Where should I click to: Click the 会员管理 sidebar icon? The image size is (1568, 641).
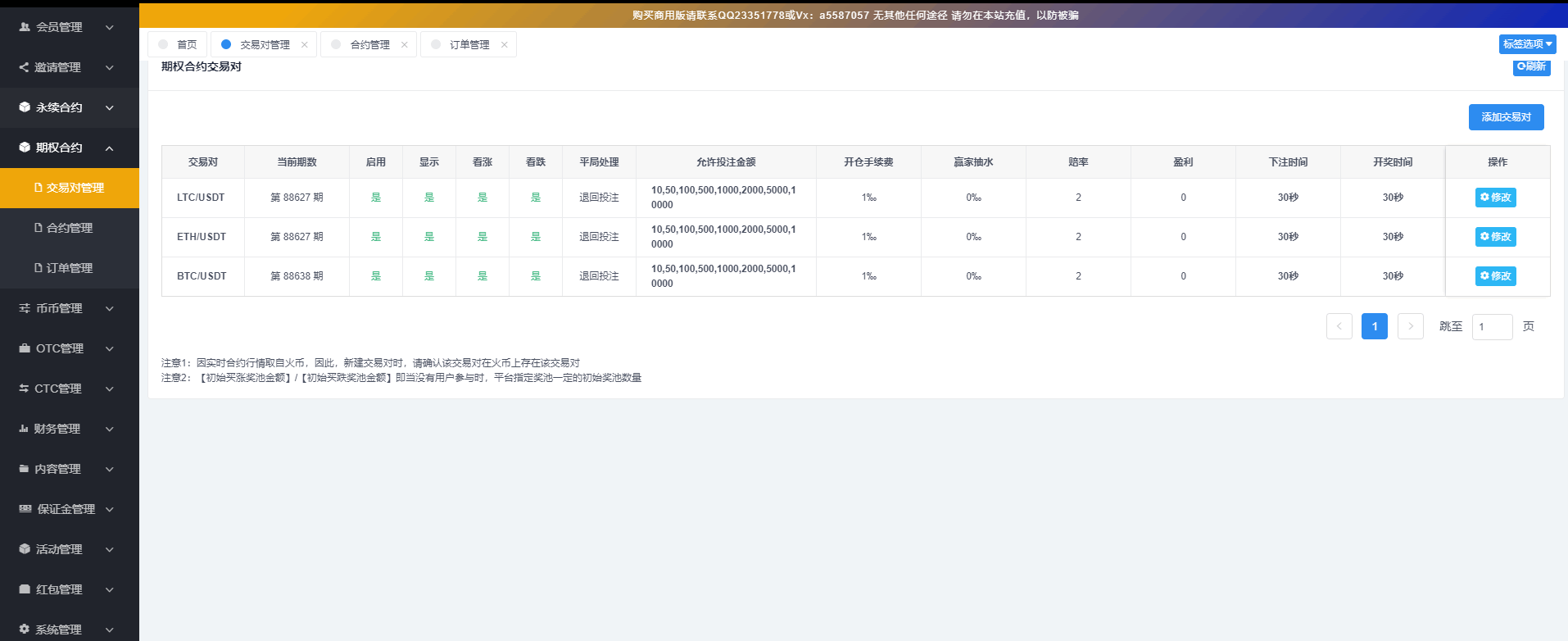25,27
